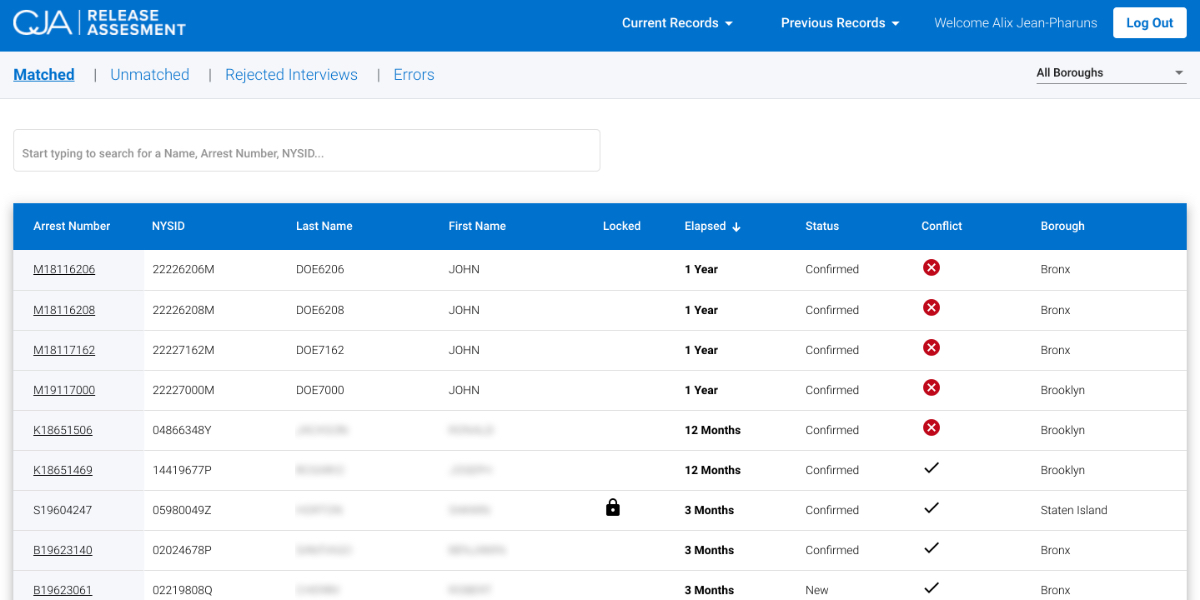
Task: Click the conflict checkmark on row B19623140
Action: pos(931,547)
